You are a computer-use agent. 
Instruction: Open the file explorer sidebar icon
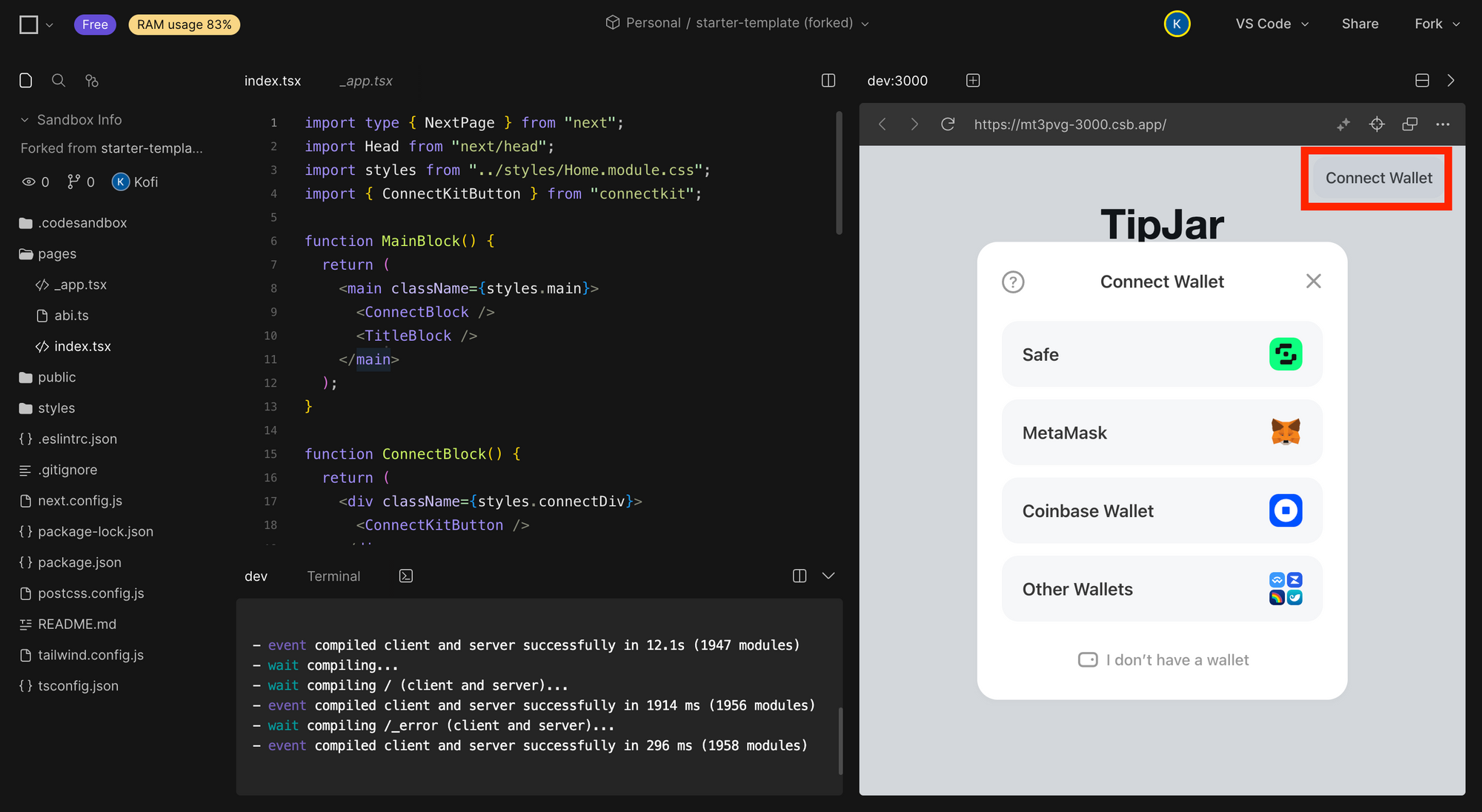tap(25, 81)
